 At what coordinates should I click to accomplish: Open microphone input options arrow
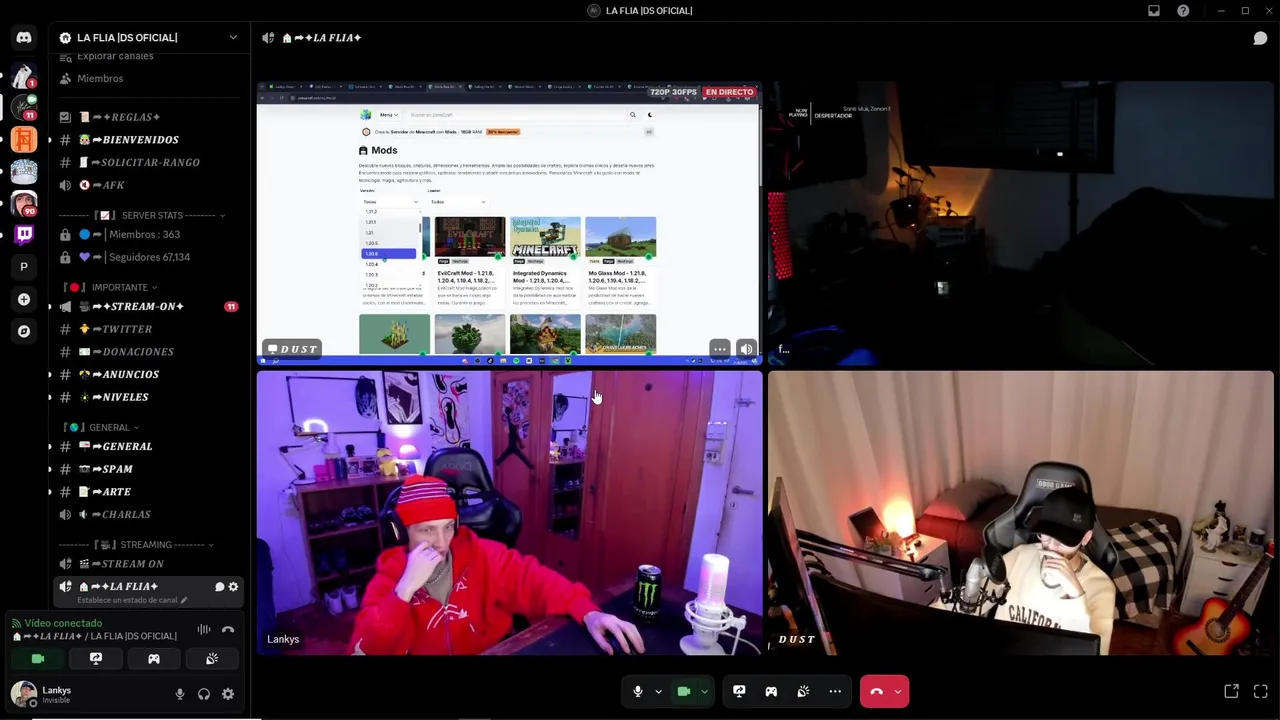(x=658, y=691)
